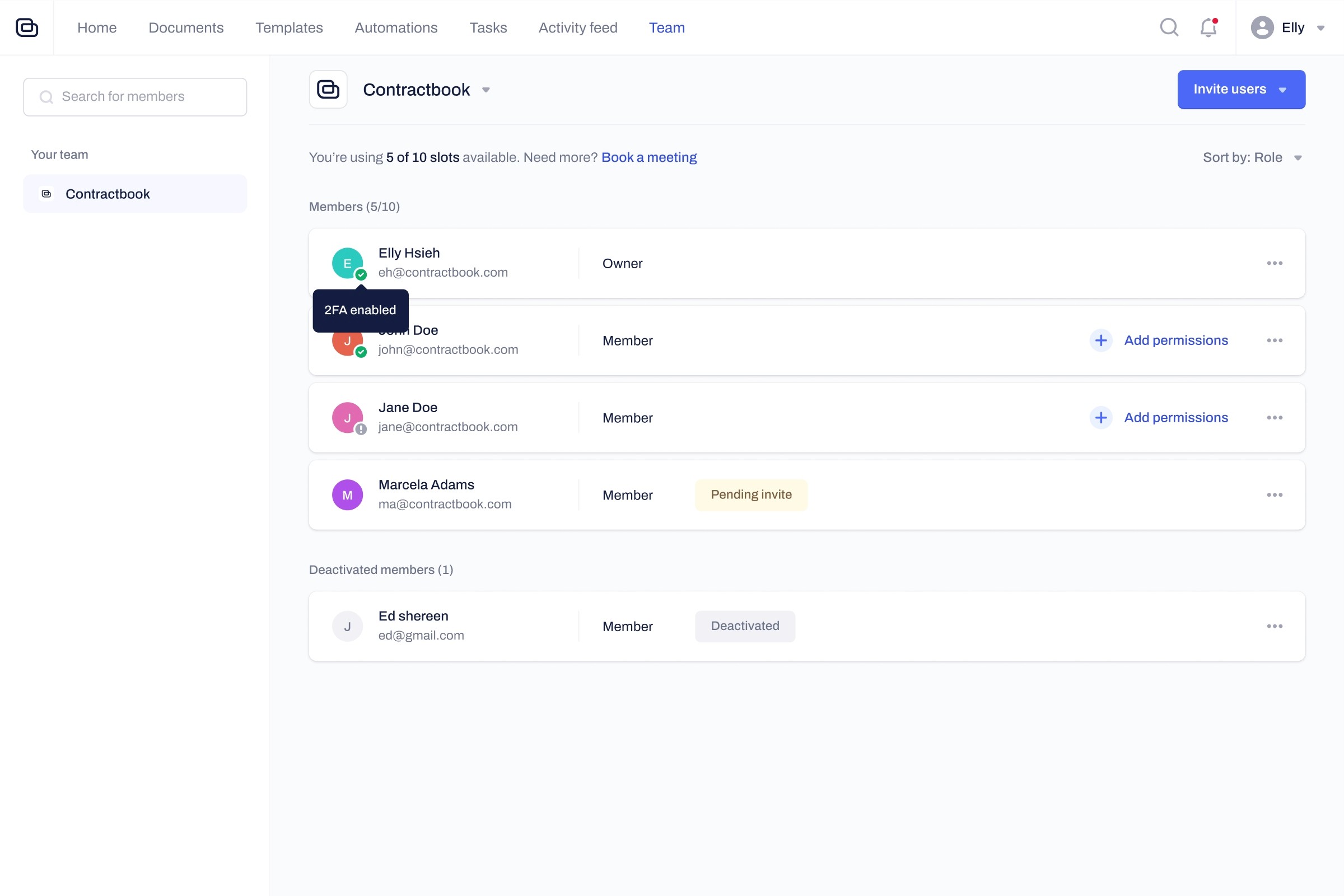This screenshot has width=1344, height=896.
Task: Click Marcela Adams' Member role label
Action: pyautogui.click(x=627, y=495)
